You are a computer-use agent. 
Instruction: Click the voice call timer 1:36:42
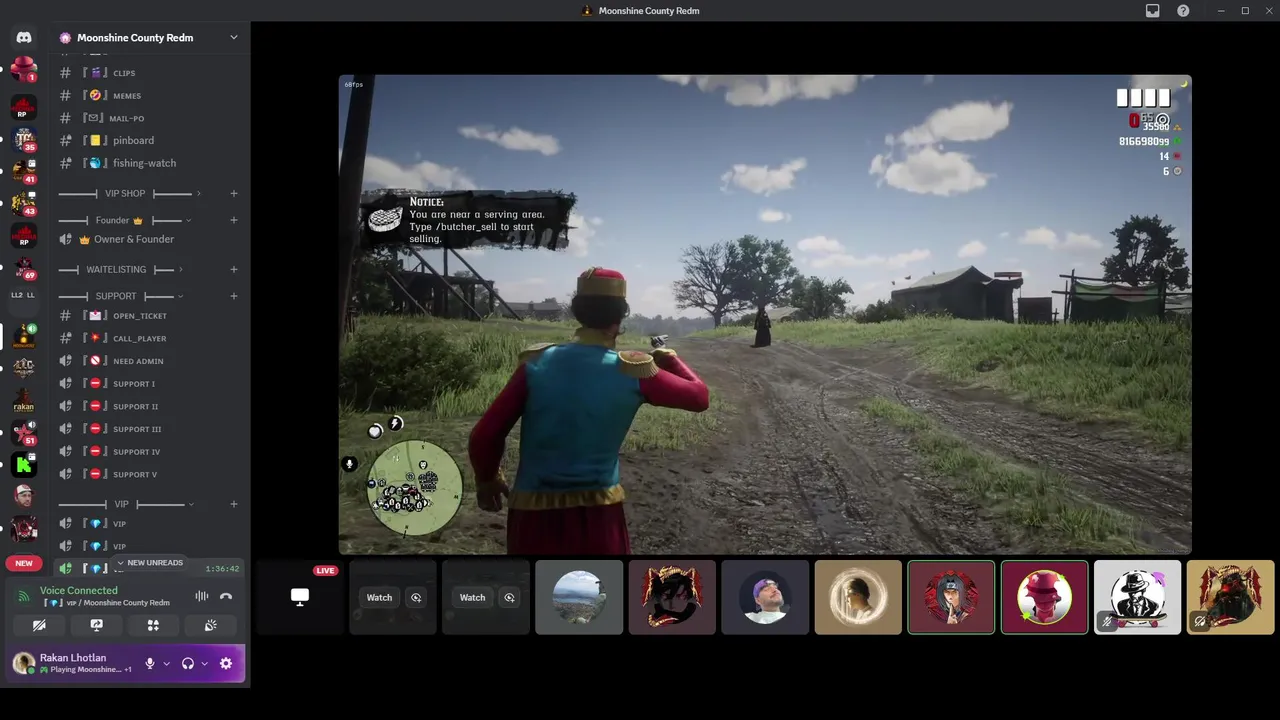tap(222, 569)
